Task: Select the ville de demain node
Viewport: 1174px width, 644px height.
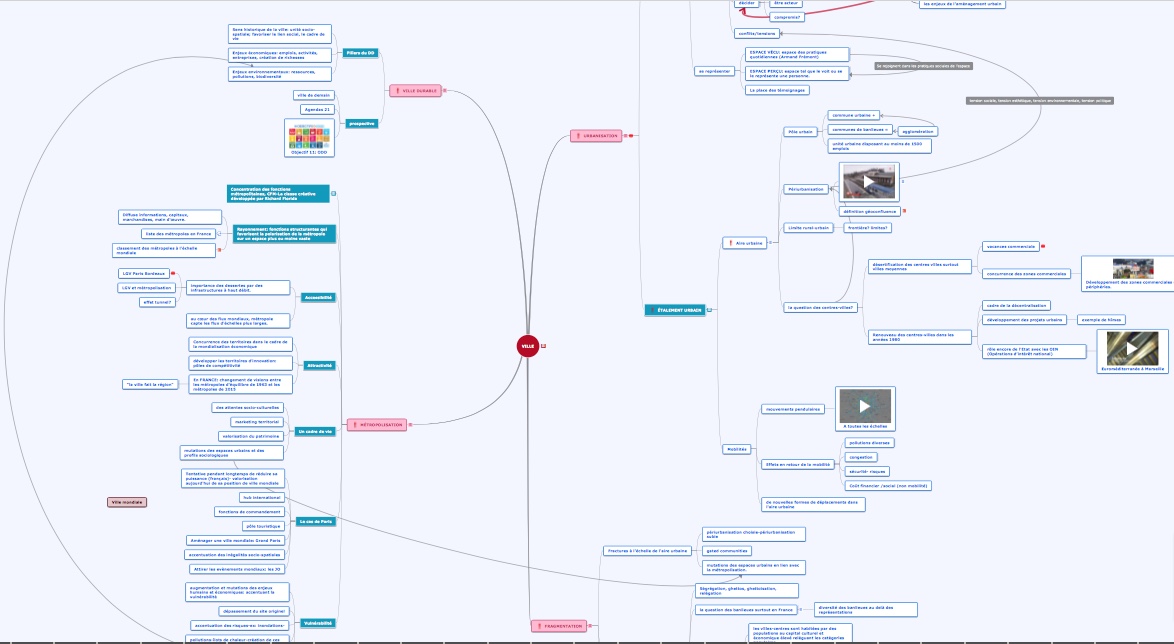Action: (314, 95)
